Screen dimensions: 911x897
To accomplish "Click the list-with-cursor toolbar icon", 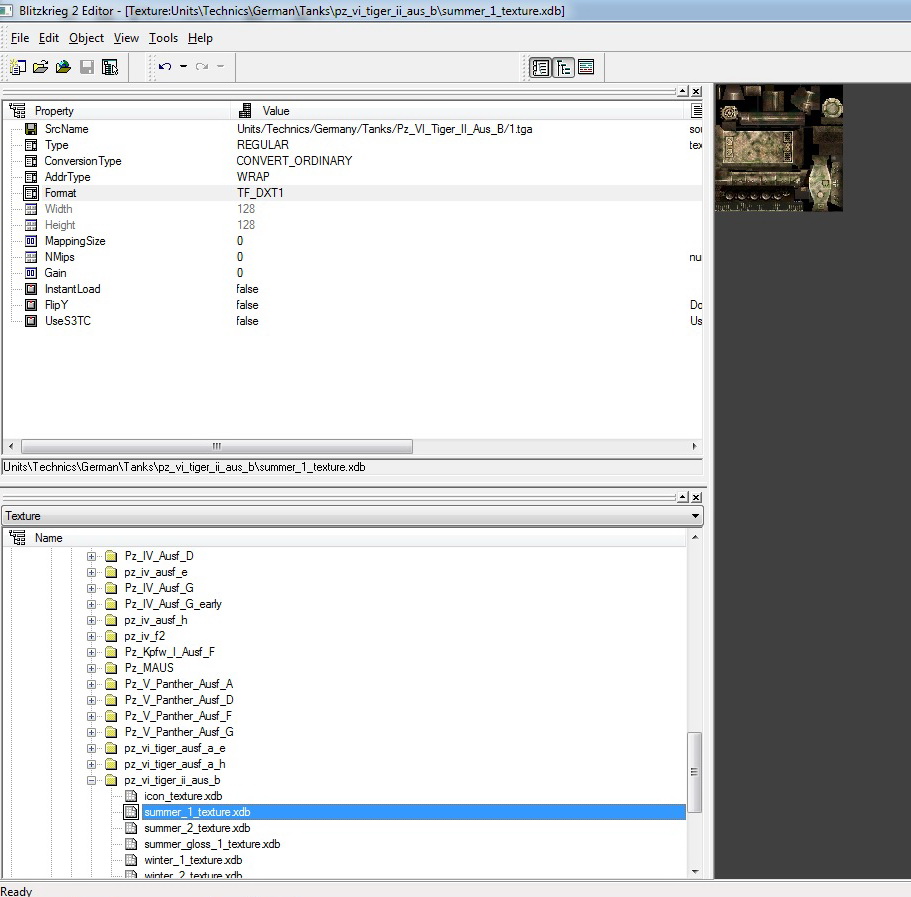I will tap(110, 67).
